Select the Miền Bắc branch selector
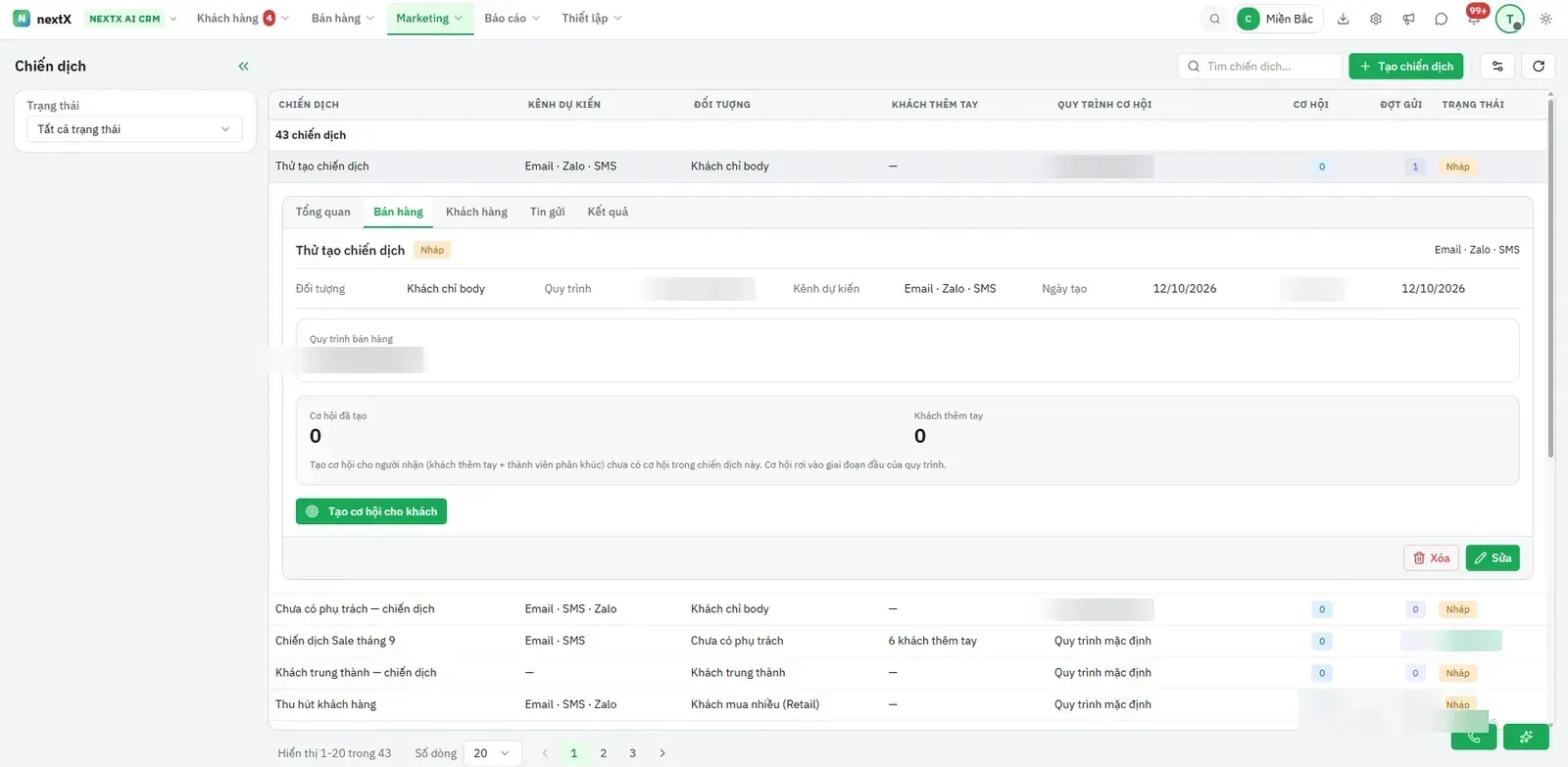1568x767 pixels. [x=1278, y=19]
